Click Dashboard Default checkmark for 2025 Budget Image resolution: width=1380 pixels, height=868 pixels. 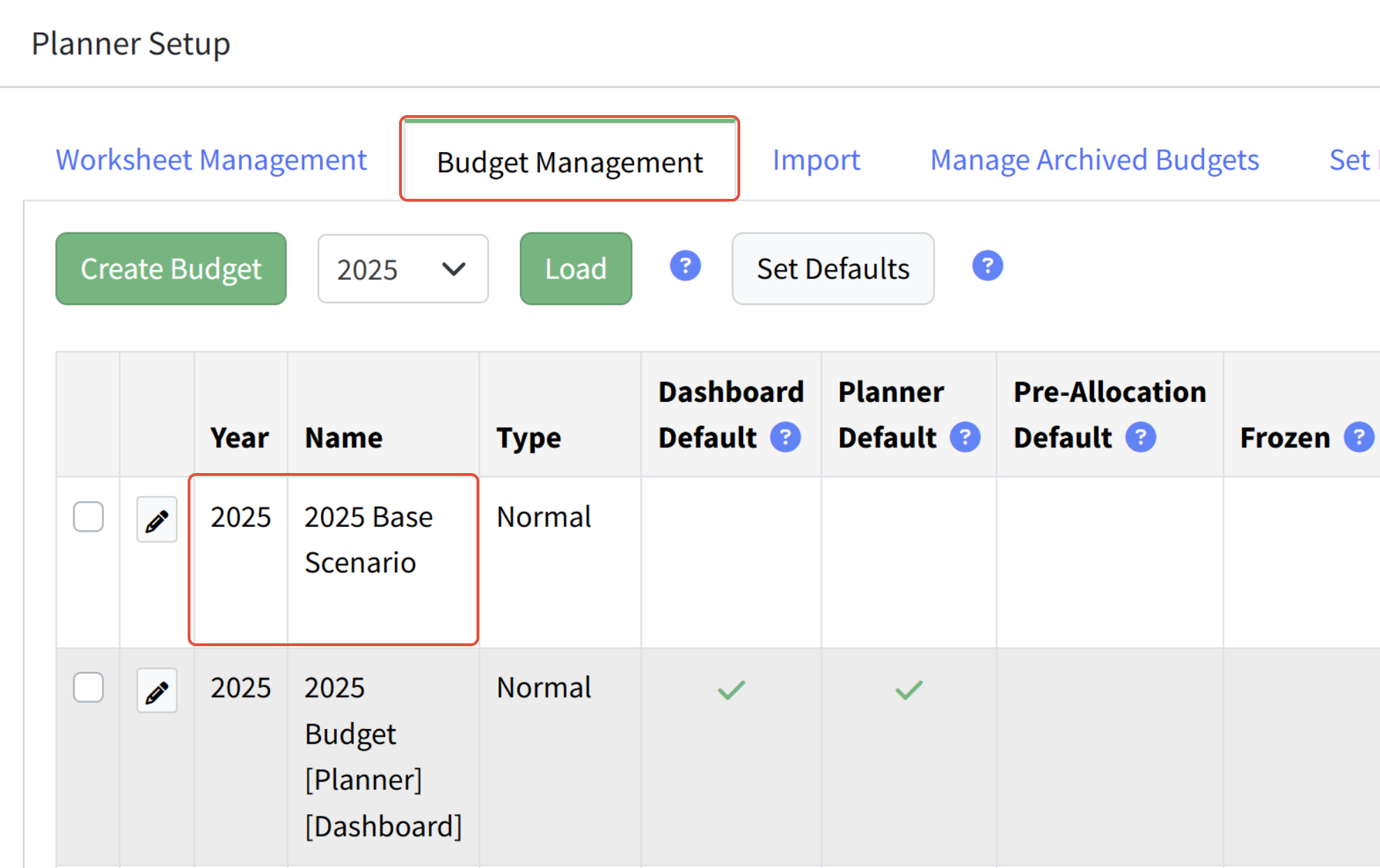[731, 690]
